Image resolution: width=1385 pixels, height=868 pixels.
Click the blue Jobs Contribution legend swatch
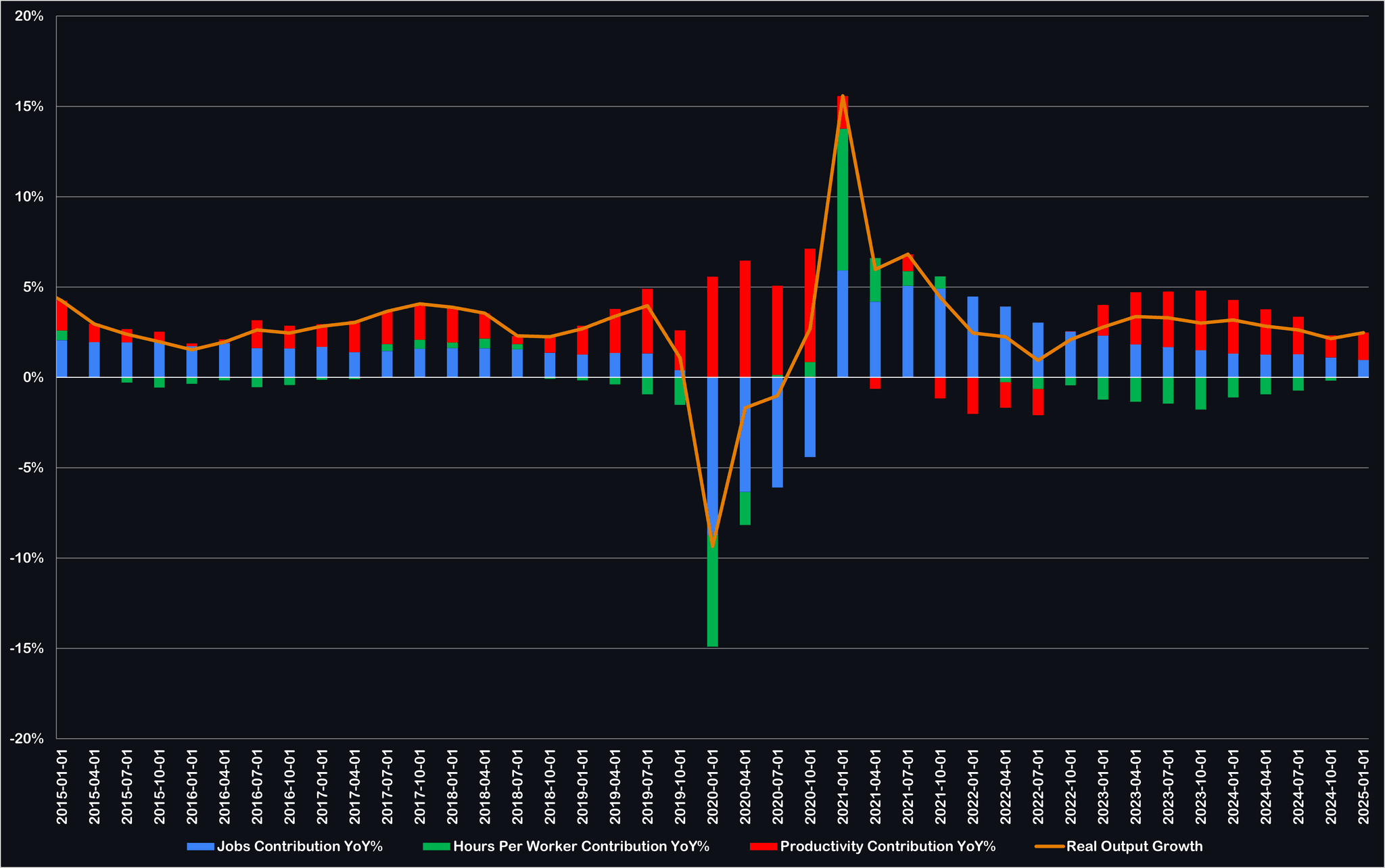(x=200, y=846)
